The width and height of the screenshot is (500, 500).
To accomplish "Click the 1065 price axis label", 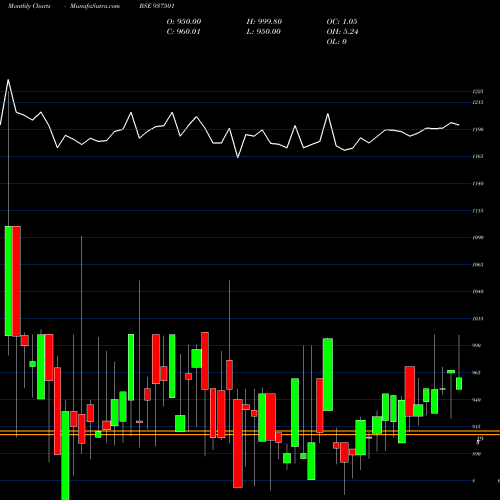I will click(x=478, y=265).
